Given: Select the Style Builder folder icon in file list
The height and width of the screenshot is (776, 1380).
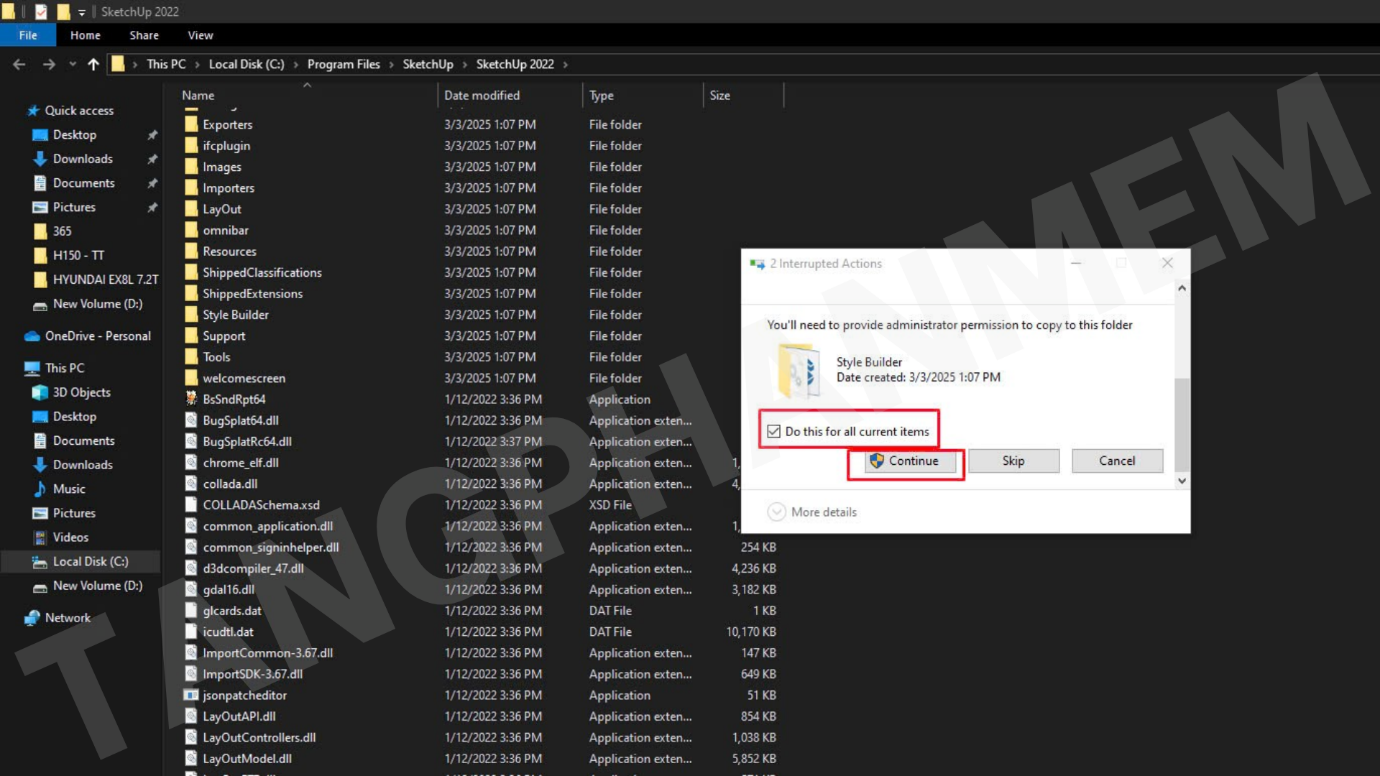Looking at the screenshot, I should 192,315.
